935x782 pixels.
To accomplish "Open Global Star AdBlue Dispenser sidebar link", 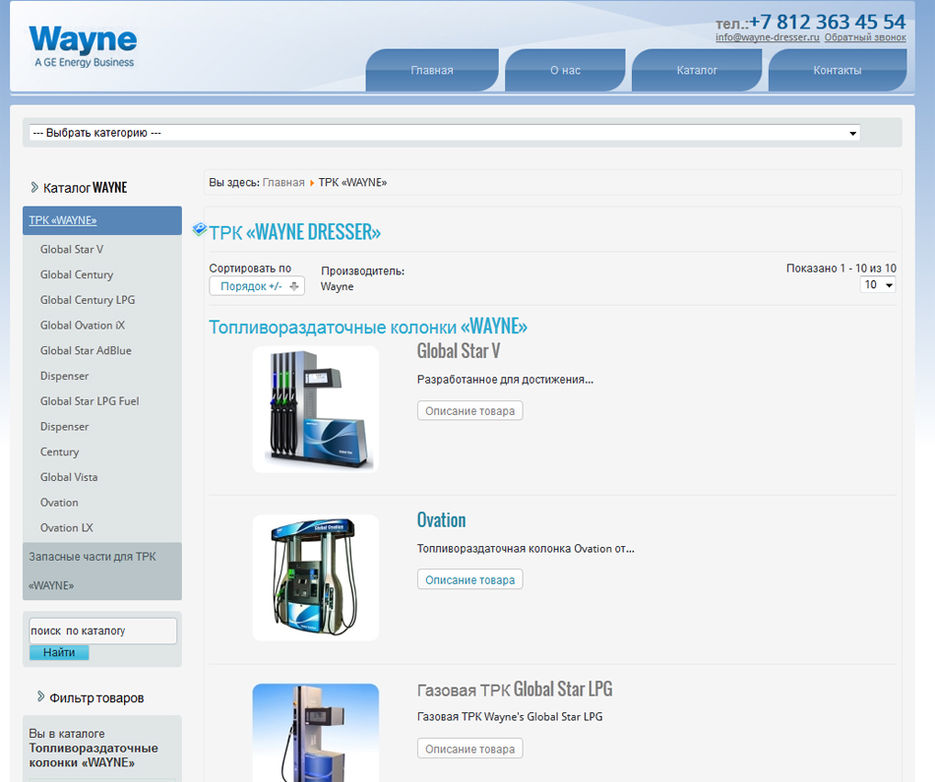I will click(85, 363).
